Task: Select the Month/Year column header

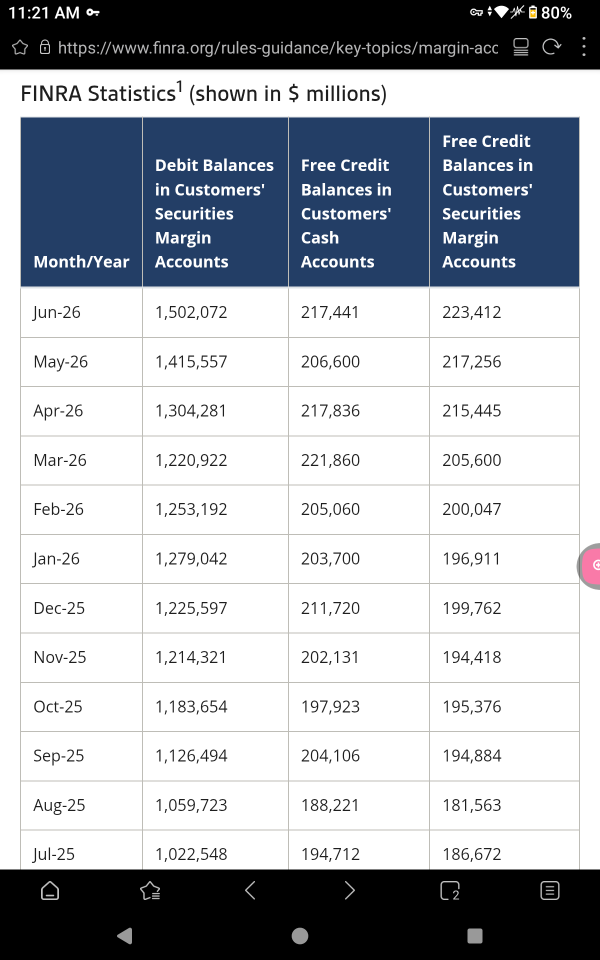Action: click(x=81, y=261)
